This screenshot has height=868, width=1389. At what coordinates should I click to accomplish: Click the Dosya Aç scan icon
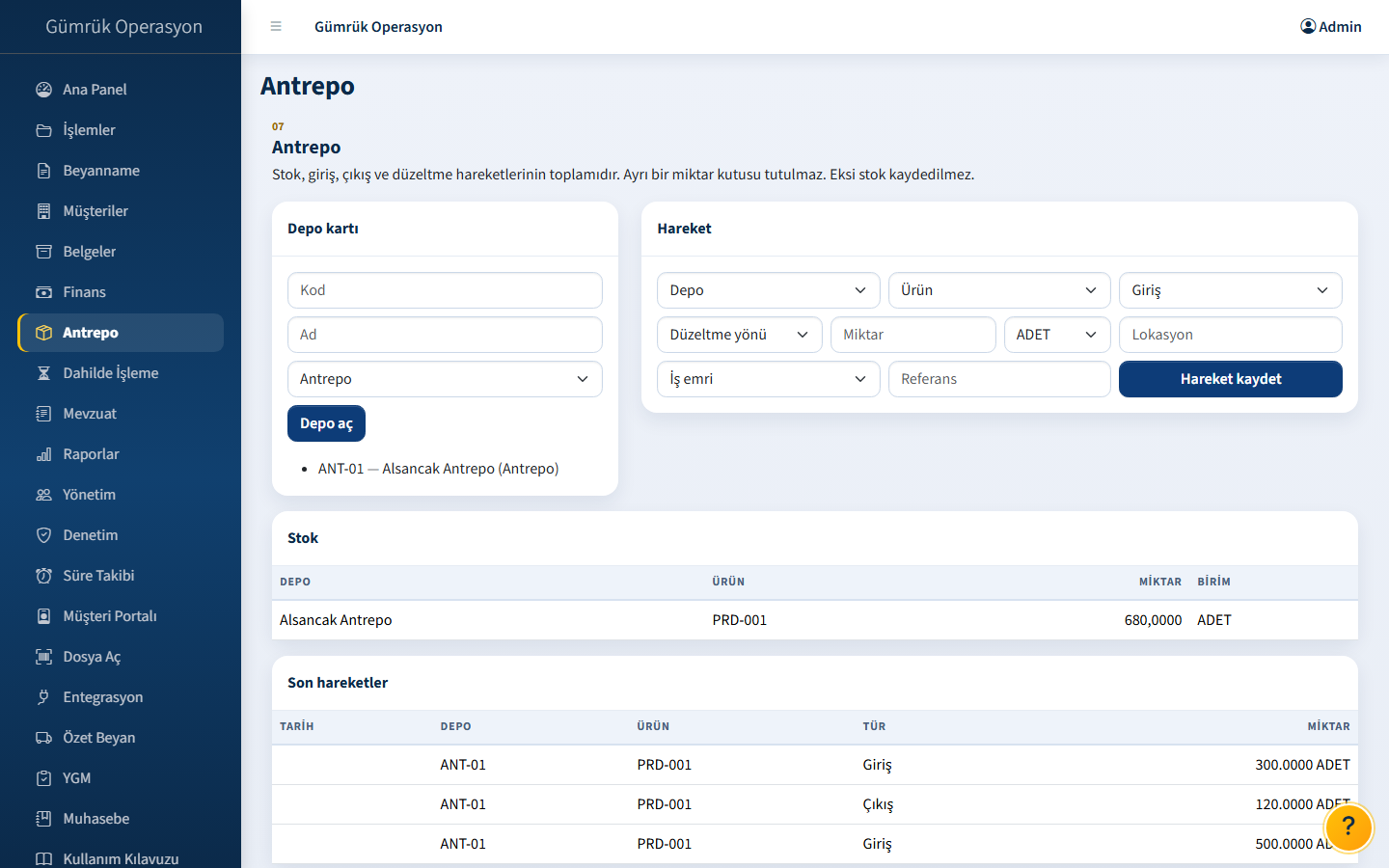click(x=43, y=657)
